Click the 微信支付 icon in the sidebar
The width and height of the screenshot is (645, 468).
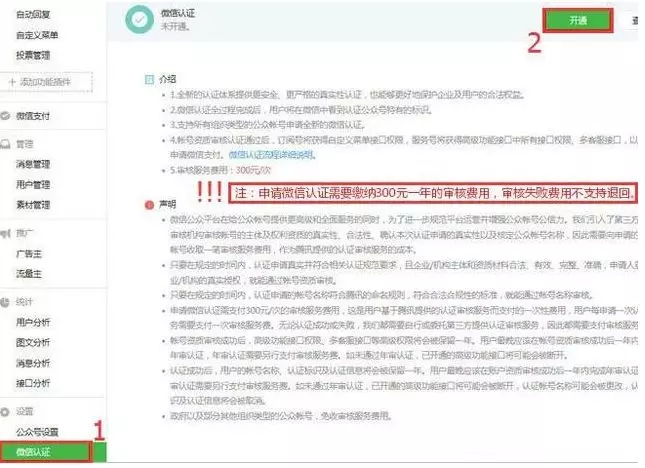(x=5, y=116)
